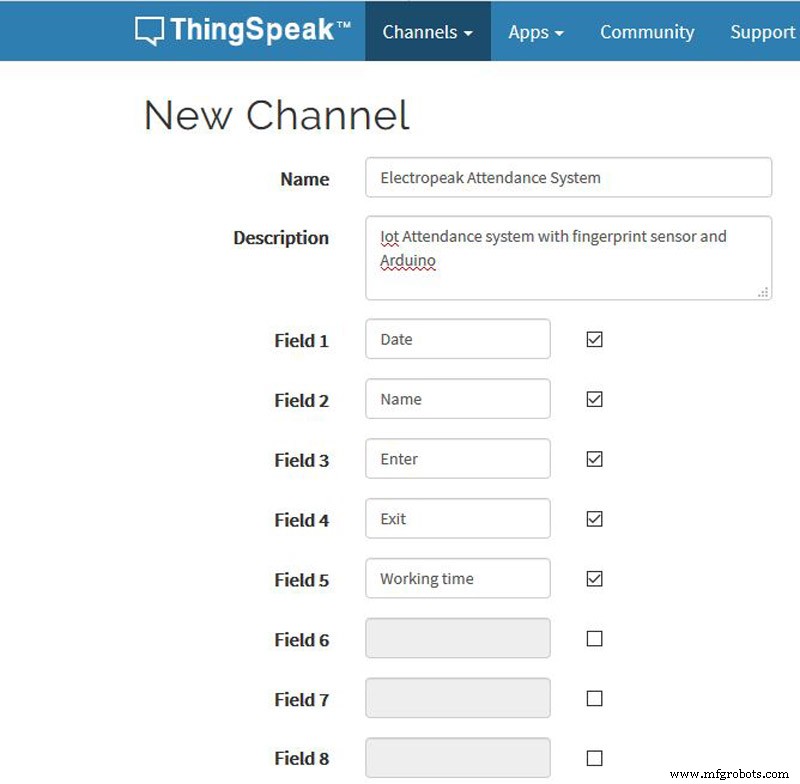The image size is (800, 784).
Task: Expand the Apps dropdown menu
Action: pos(535,32)
